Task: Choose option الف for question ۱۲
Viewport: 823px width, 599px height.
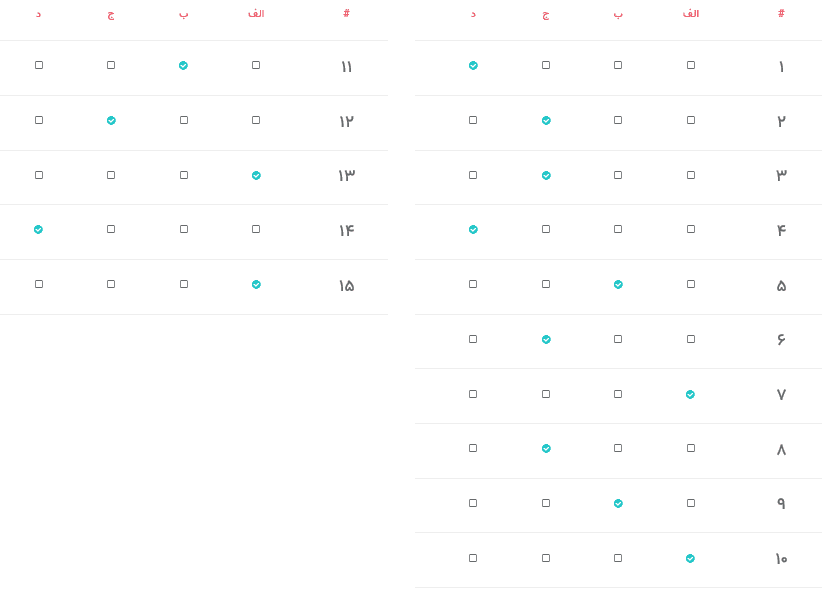Action: click(256, 120)
